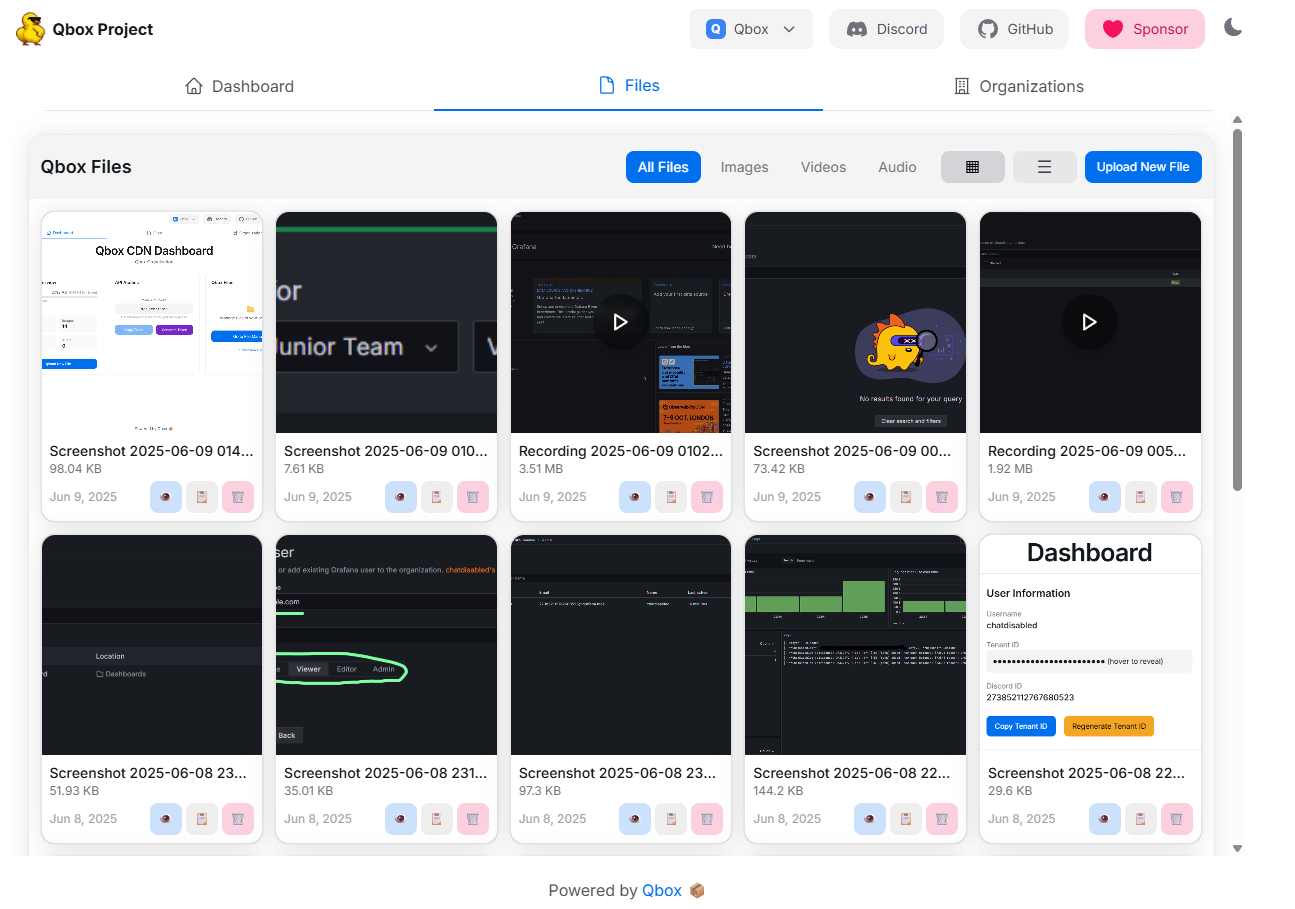View the 35.01 KB screenshot via eye icon
The image size is (1295, 909).
401,819
